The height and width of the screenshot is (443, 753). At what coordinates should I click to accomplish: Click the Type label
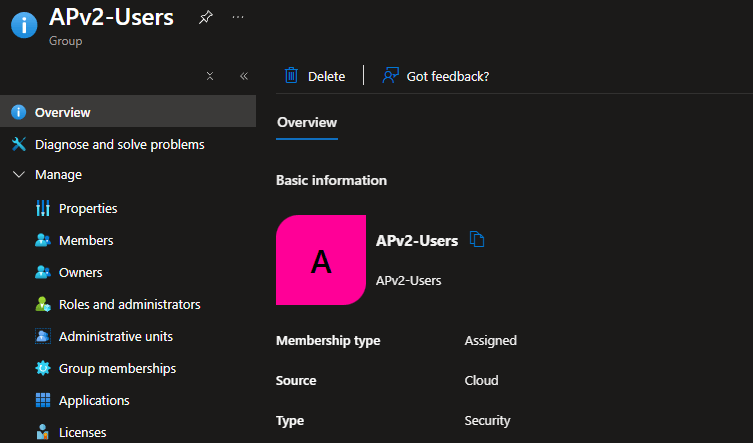290,420
